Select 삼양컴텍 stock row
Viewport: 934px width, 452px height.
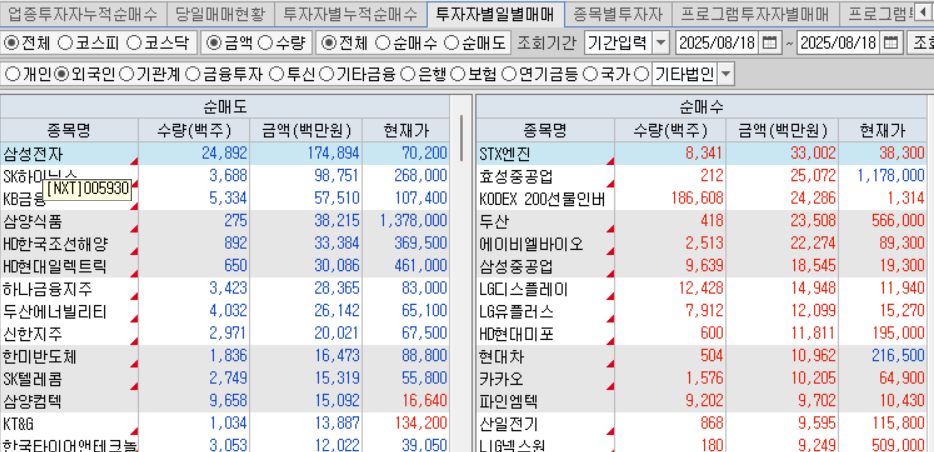click(x=225, y=401)
